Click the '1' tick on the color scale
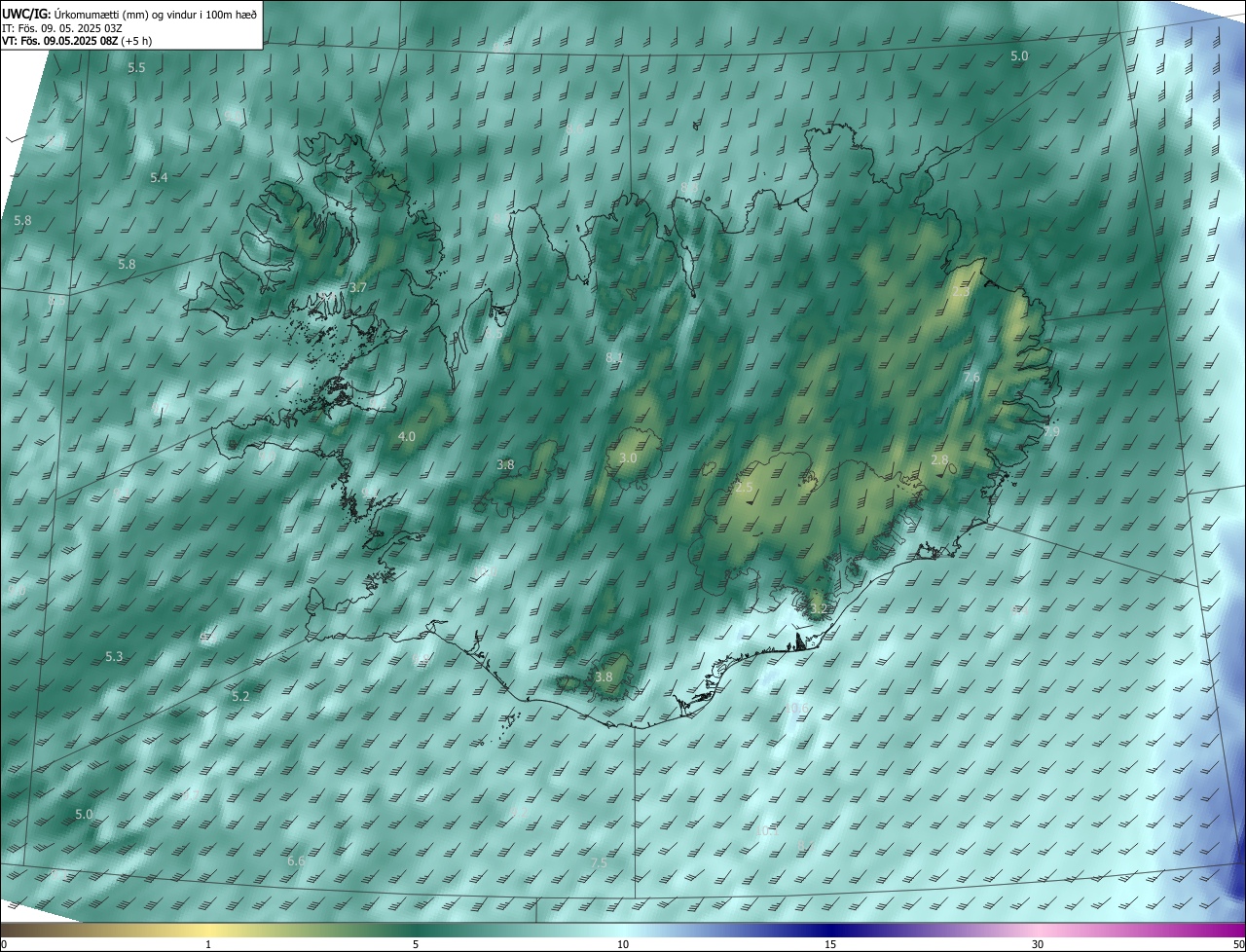 point(208,944)
